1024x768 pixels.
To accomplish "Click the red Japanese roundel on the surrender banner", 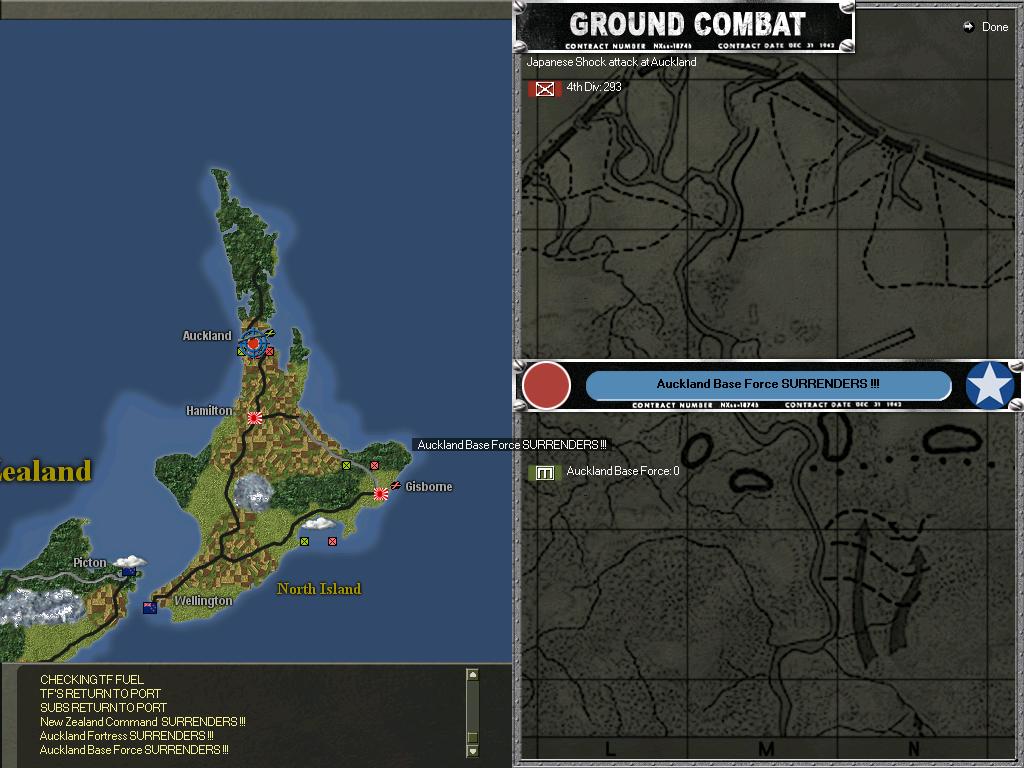I will [546, 385].
